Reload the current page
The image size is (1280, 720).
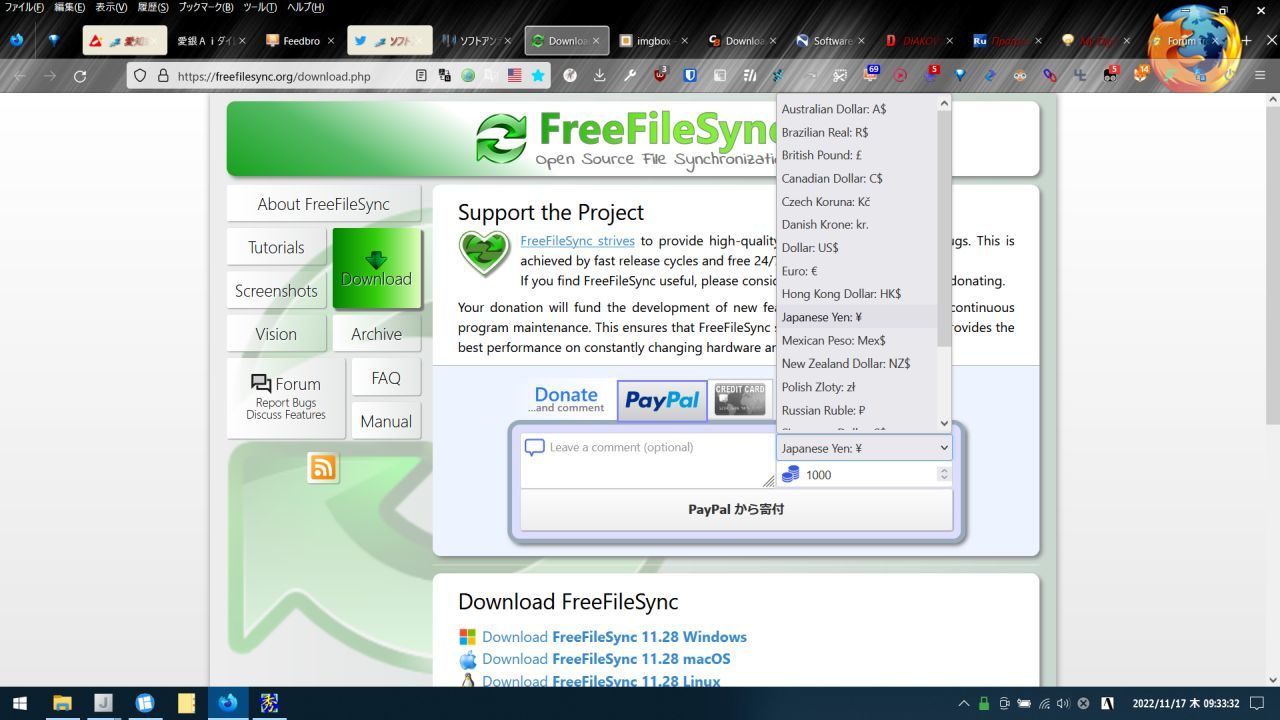click(x=80, y=76)
